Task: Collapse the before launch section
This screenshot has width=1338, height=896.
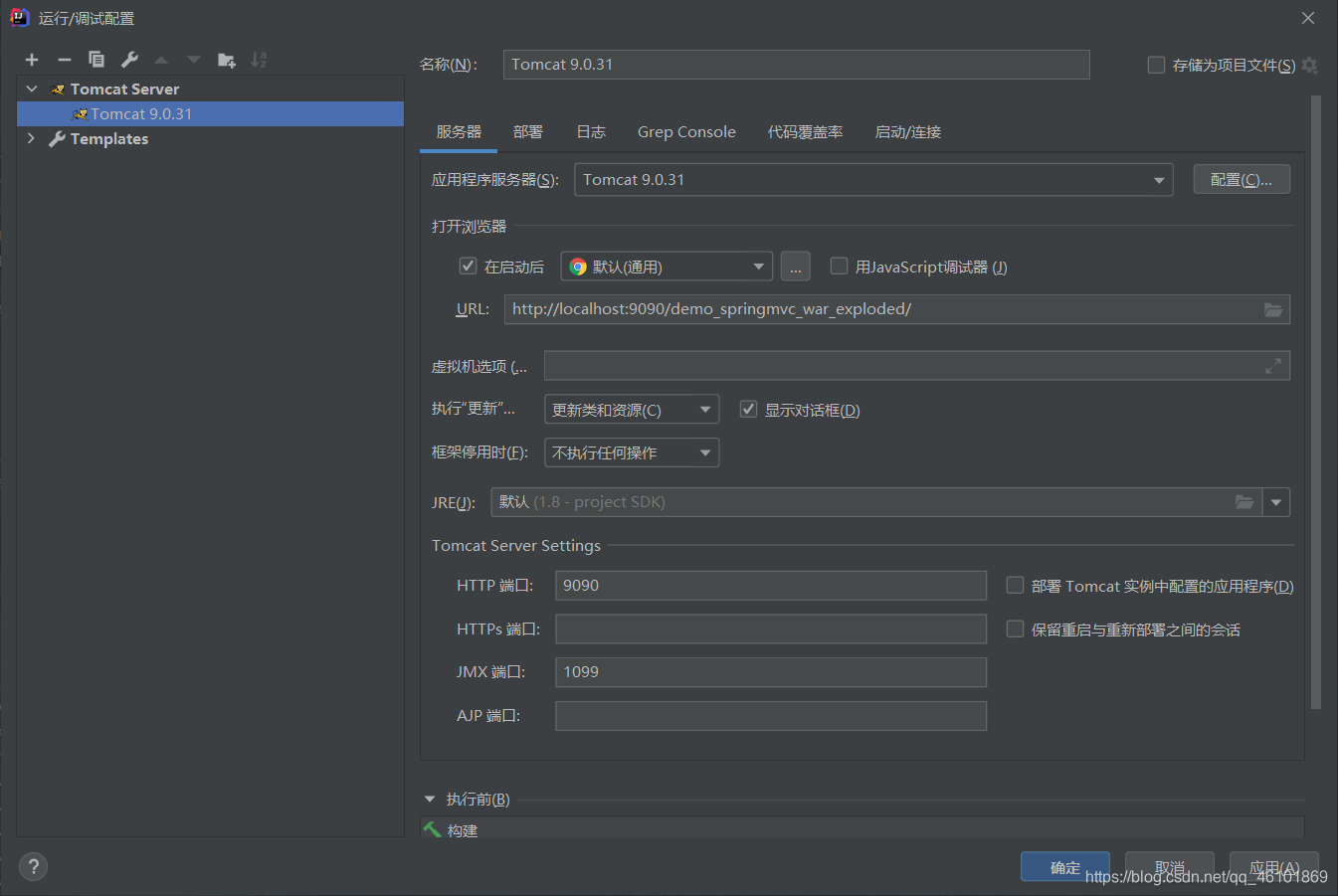Action: (x=430, y=799)
